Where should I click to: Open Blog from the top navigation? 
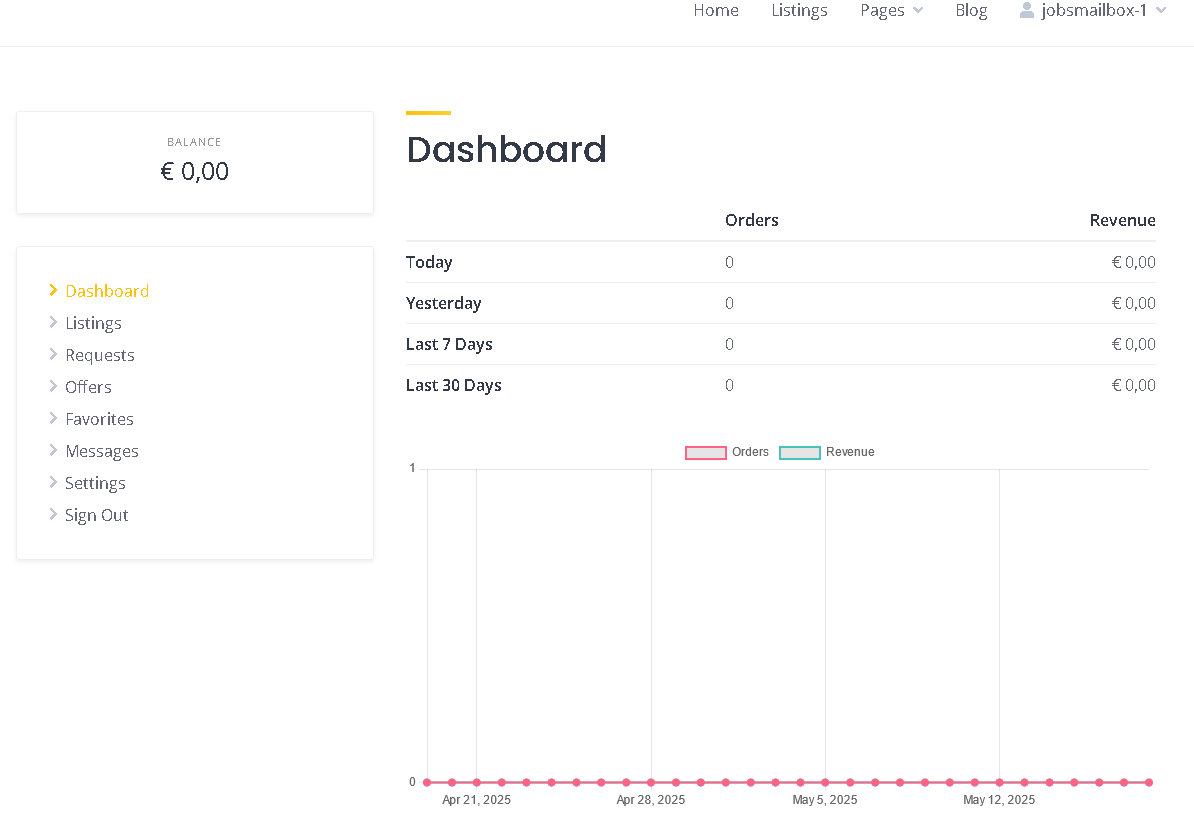click(971, 11)
